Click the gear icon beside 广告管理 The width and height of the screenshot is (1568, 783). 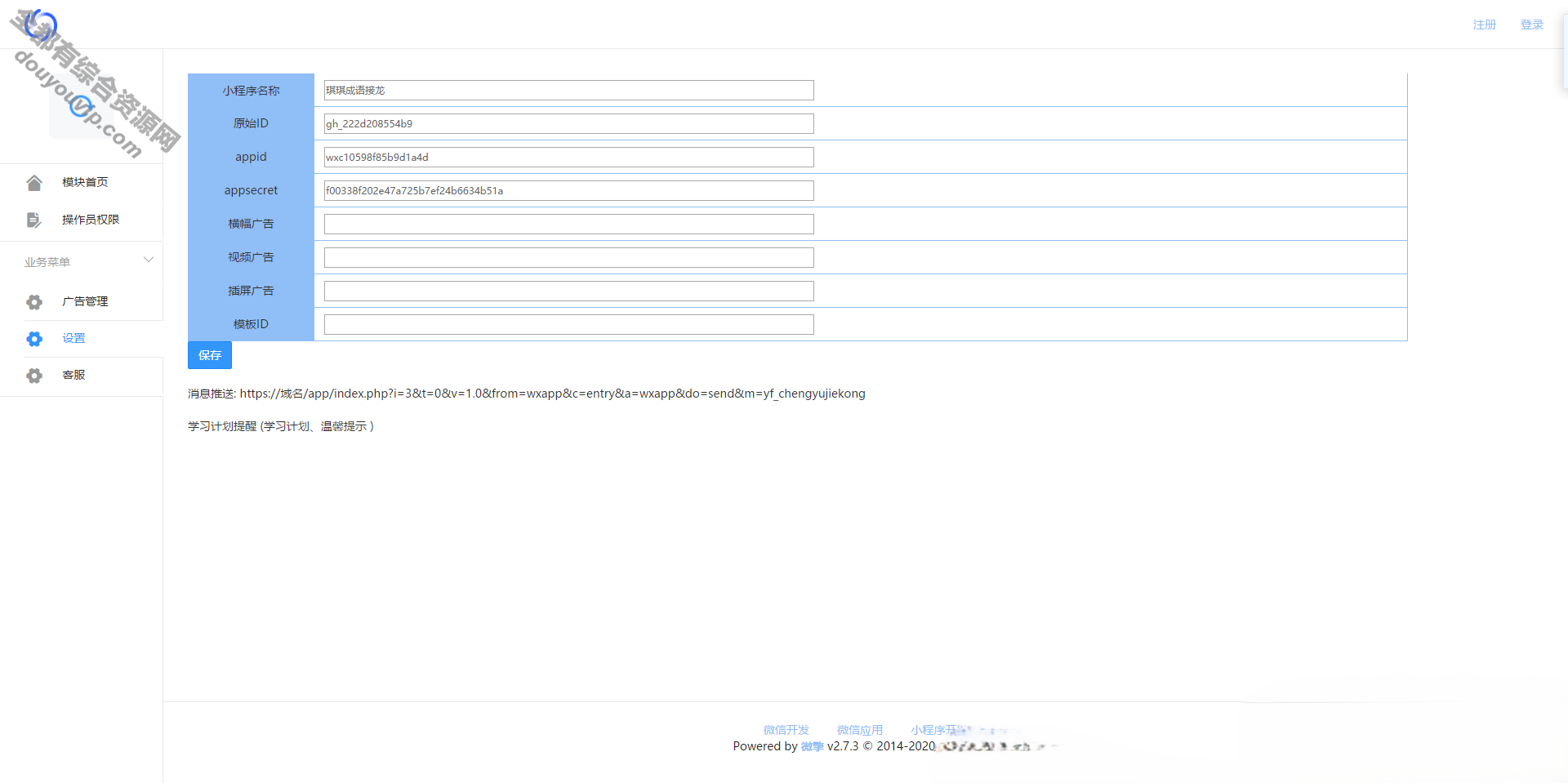coord(34,302)
